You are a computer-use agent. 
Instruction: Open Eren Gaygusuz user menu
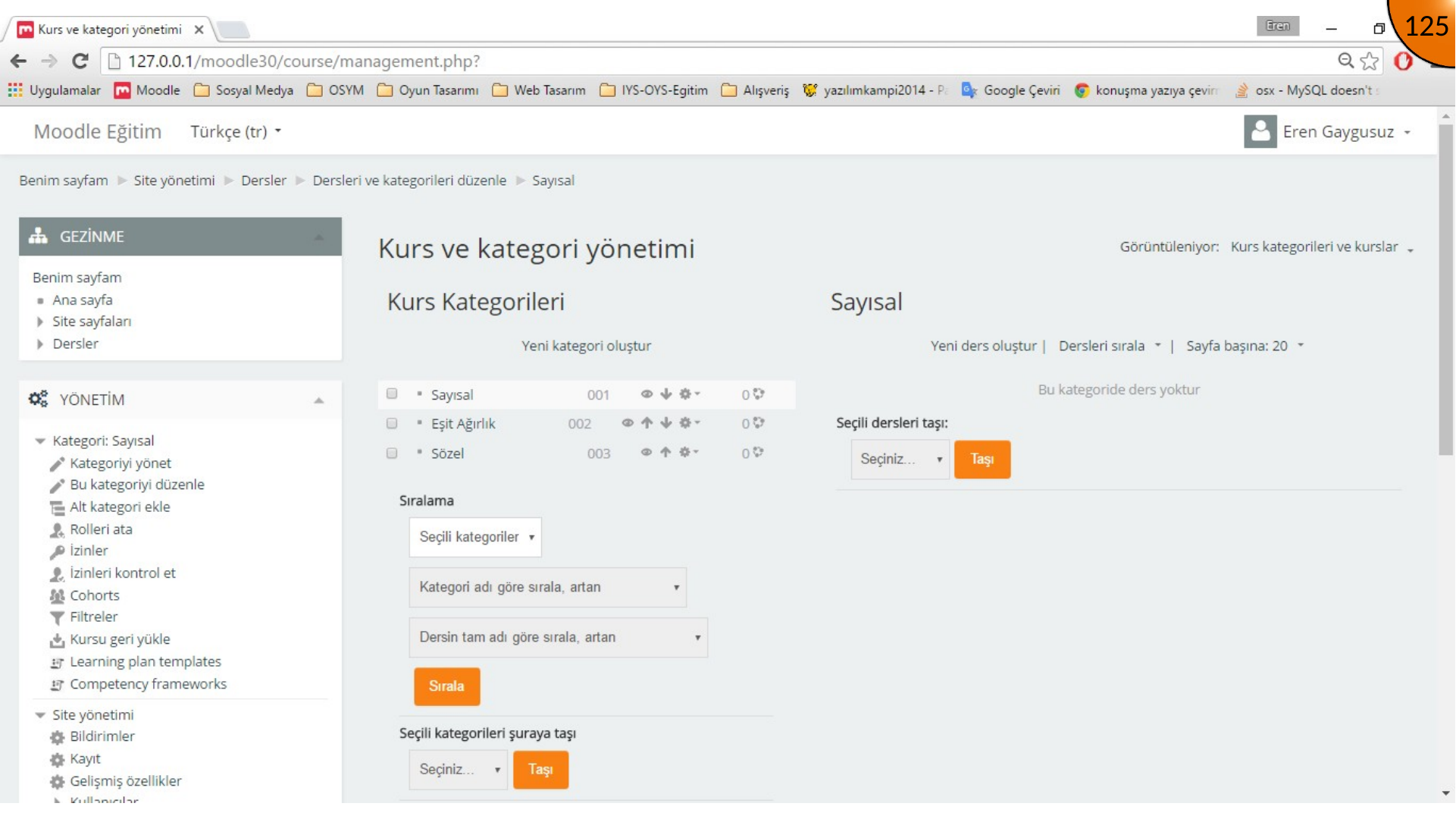pyautogui.click(x=1346, y=132)
